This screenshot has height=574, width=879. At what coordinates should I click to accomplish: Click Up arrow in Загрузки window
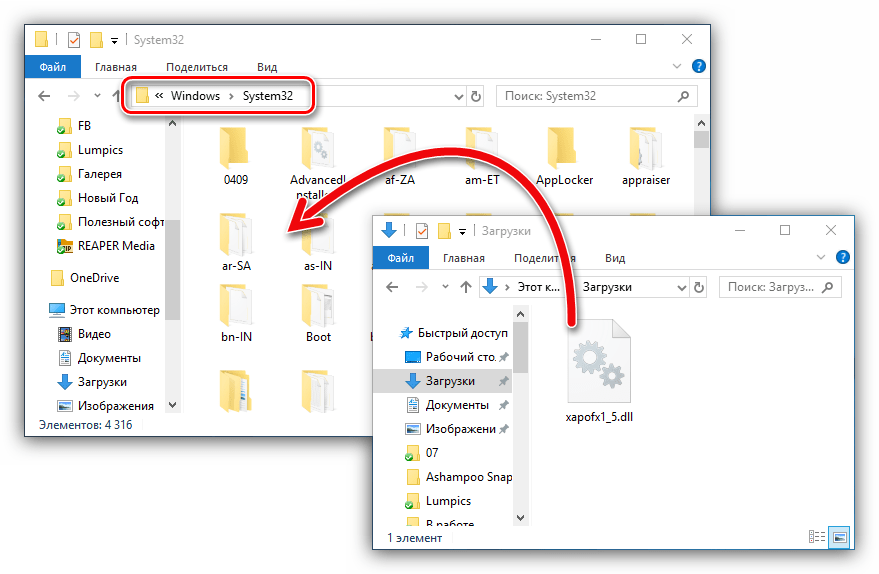(x=465, y=286)
